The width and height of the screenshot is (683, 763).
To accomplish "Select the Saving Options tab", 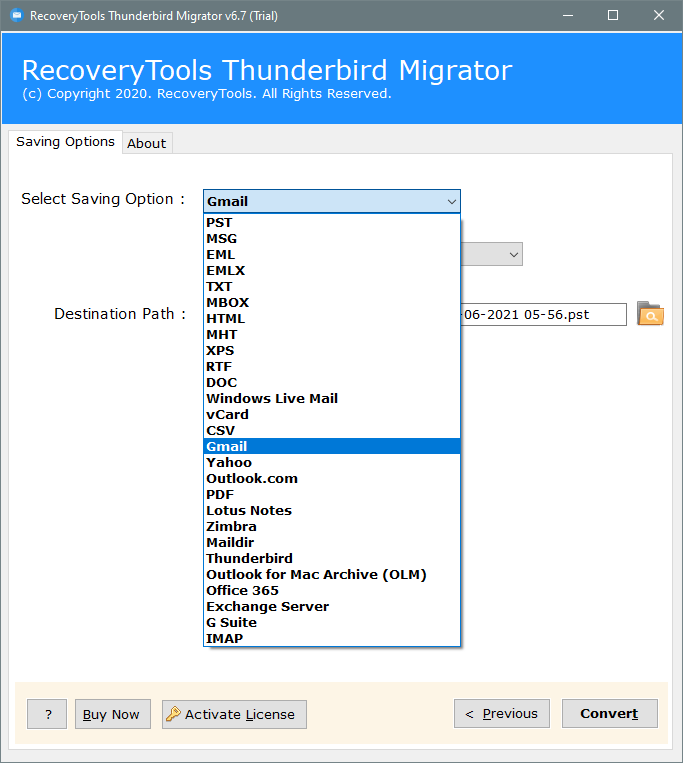I will pyautogui.click(x=65, y=142).
